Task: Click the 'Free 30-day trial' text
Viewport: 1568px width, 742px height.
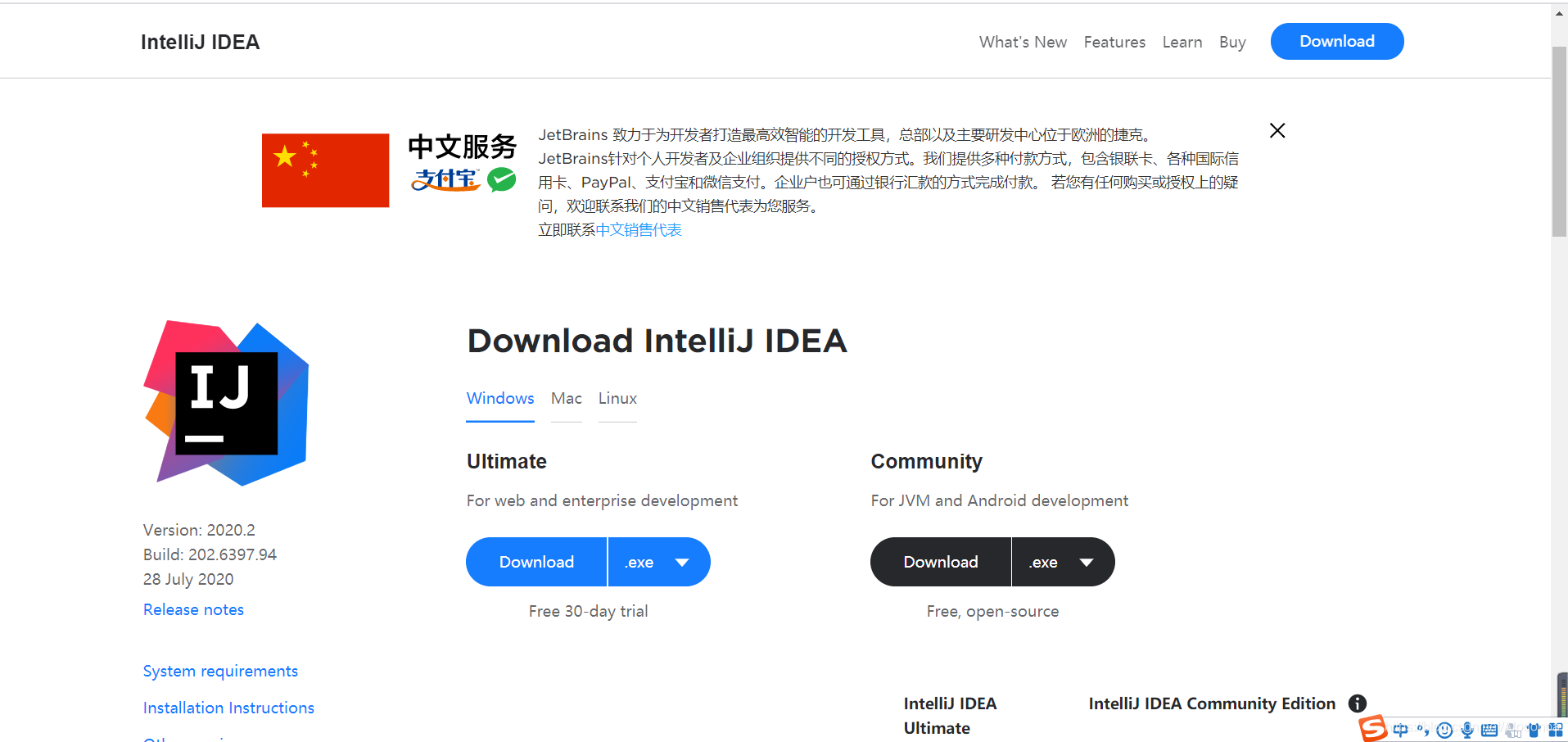Action: pos(588,611)
